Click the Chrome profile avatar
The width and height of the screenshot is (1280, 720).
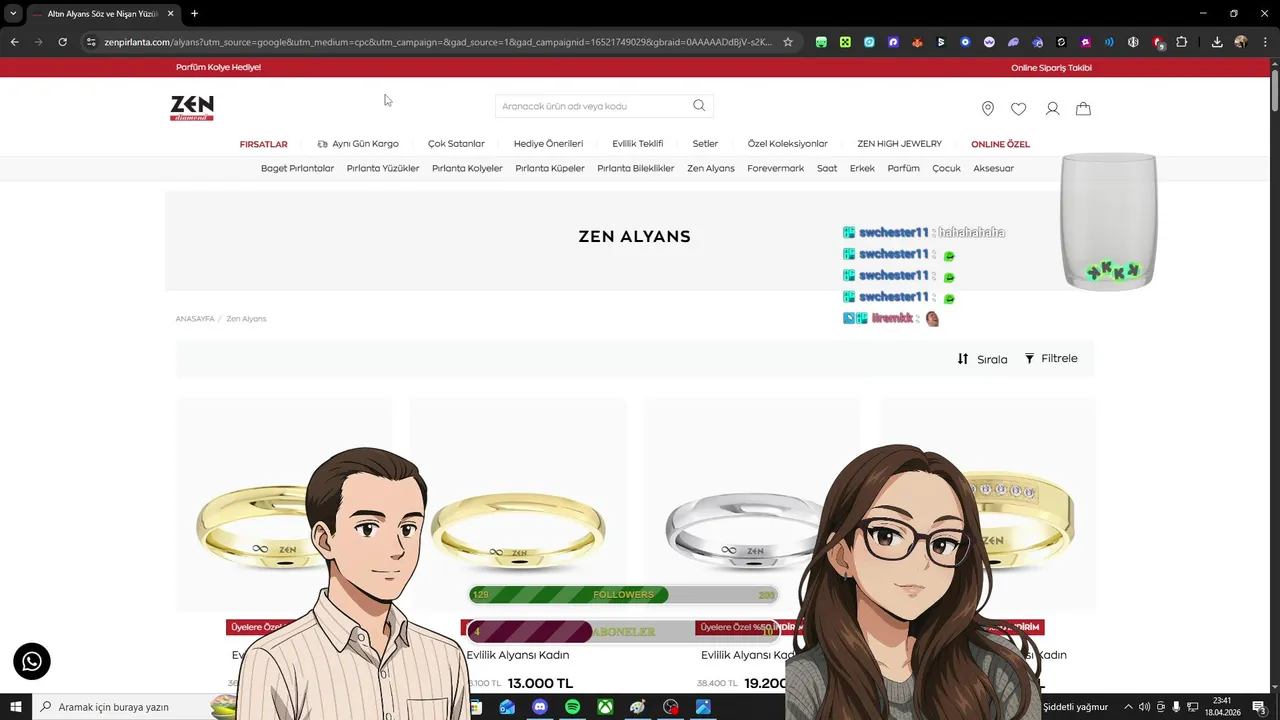1241,42
